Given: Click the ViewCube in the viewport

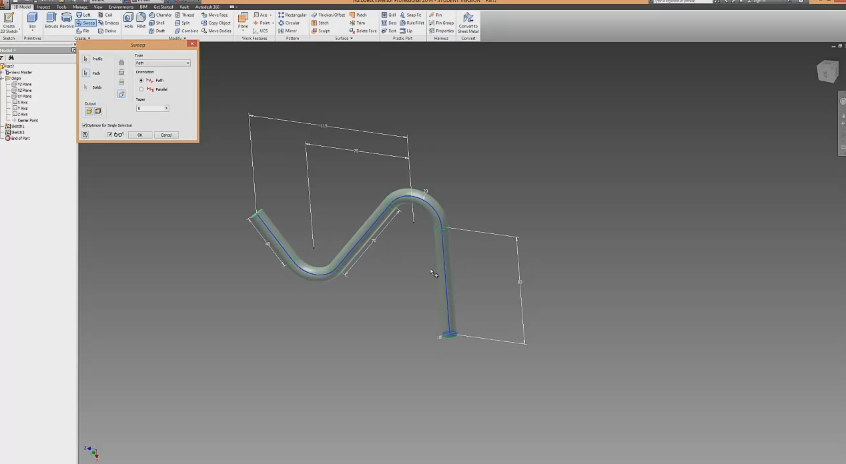Looking at the screenshot, I should [x=827, y=71].
